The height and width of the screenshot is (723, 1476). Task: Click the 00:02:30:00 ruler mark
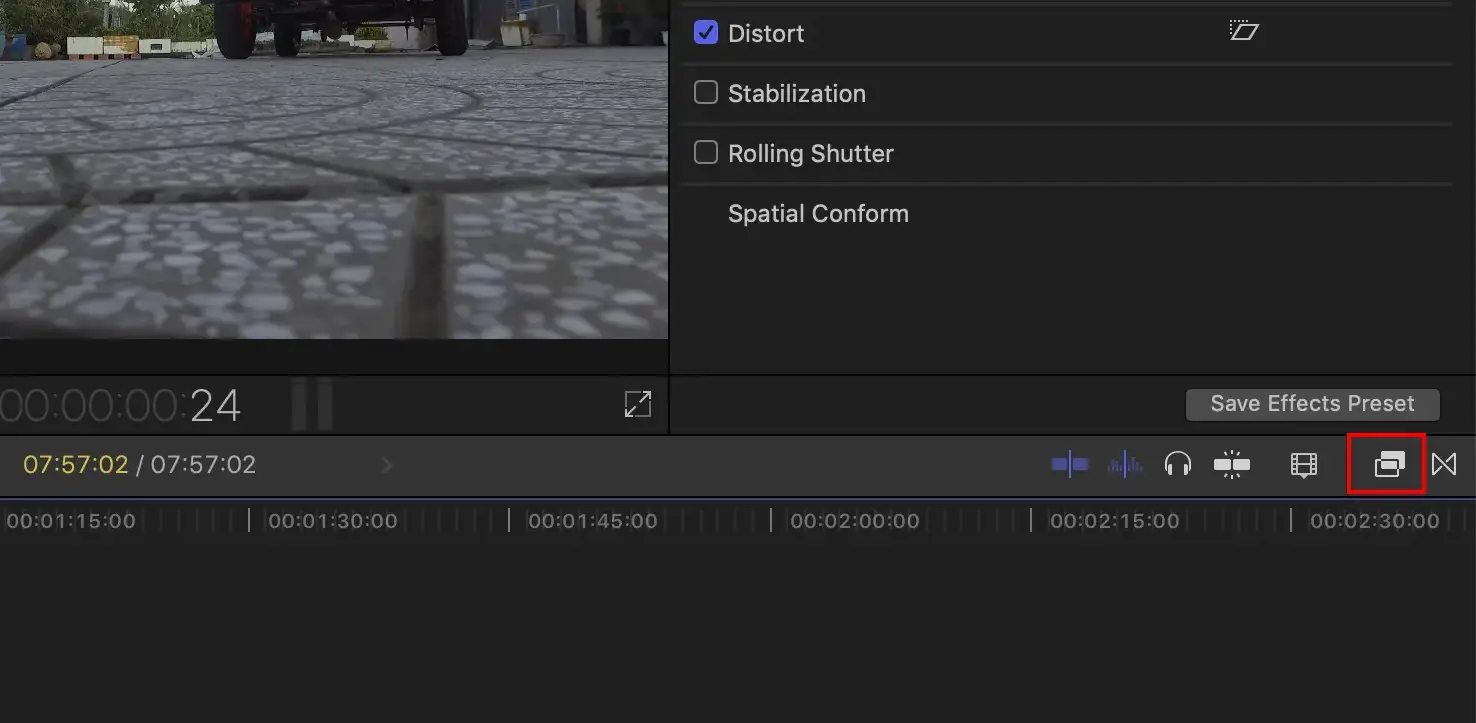(x=1374, y=521)
